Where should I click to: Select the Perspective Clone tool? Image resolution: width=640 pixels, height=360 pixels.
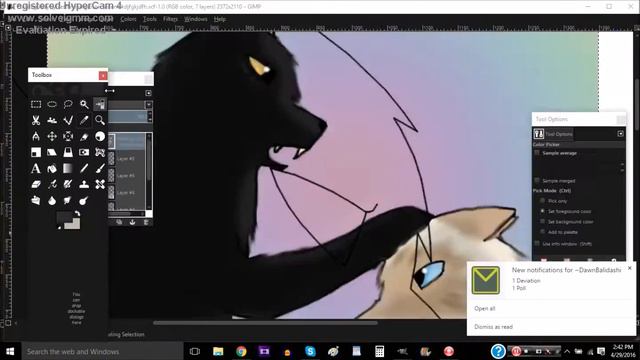coord(36,200)
